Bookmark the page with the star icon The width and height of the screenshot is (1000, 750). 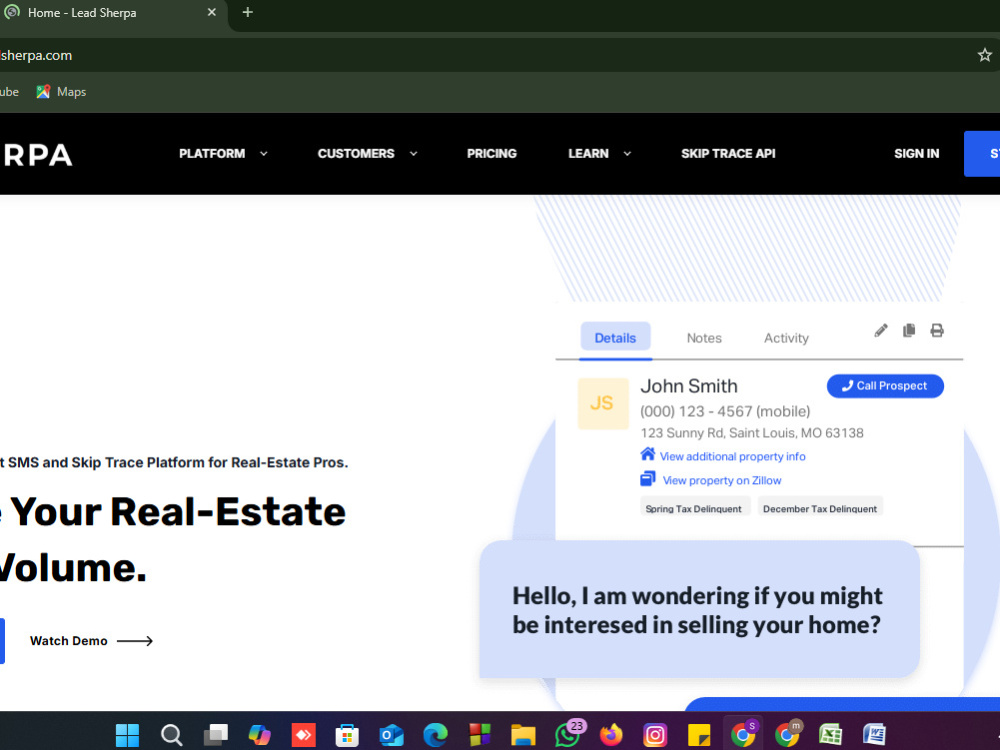tap(985, 55)
